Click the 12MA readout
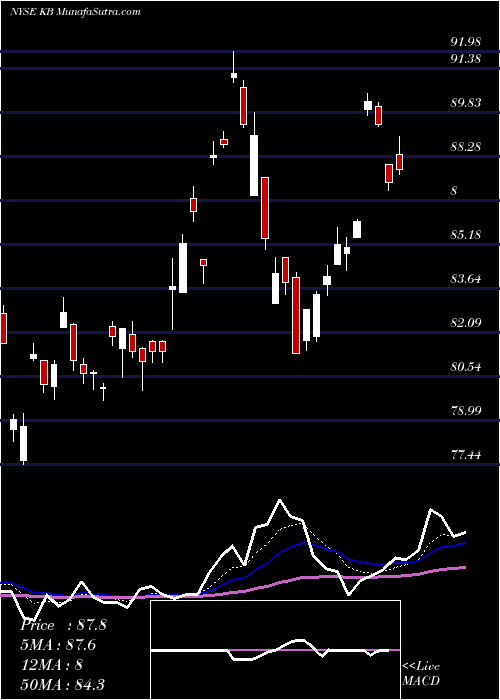Screen dimensions: 500x700 click(51, 665)
